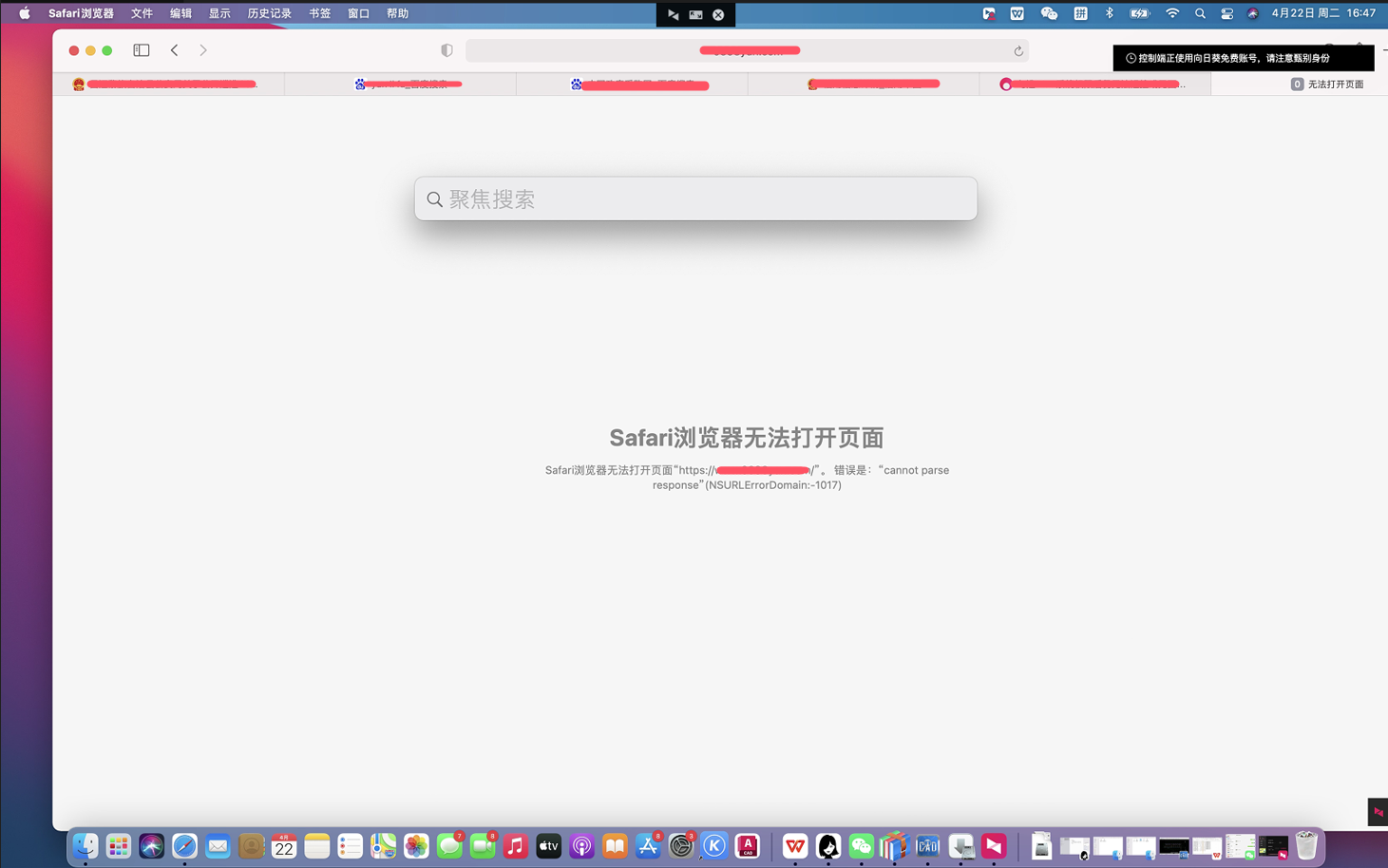Open the Sunlogin menu bar icon
The width and height of the screenshot is (1388, 868).
pyautogui.click(x=988, y=13)
